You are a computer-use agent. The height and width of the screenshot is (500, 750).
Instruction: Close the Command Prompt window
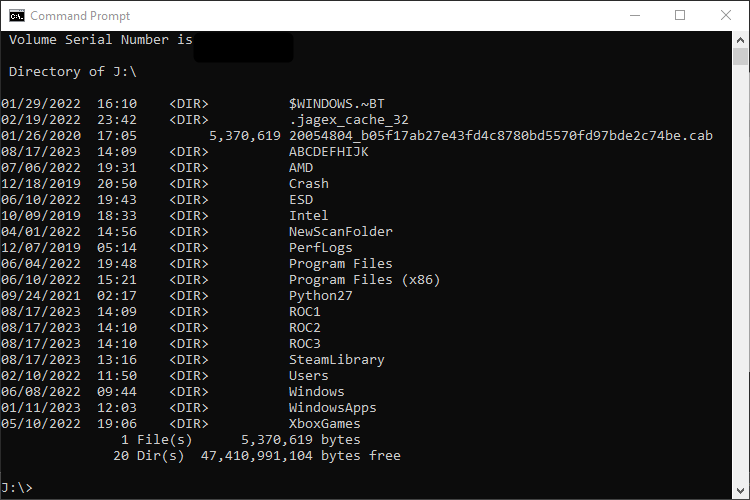[726, 15]
